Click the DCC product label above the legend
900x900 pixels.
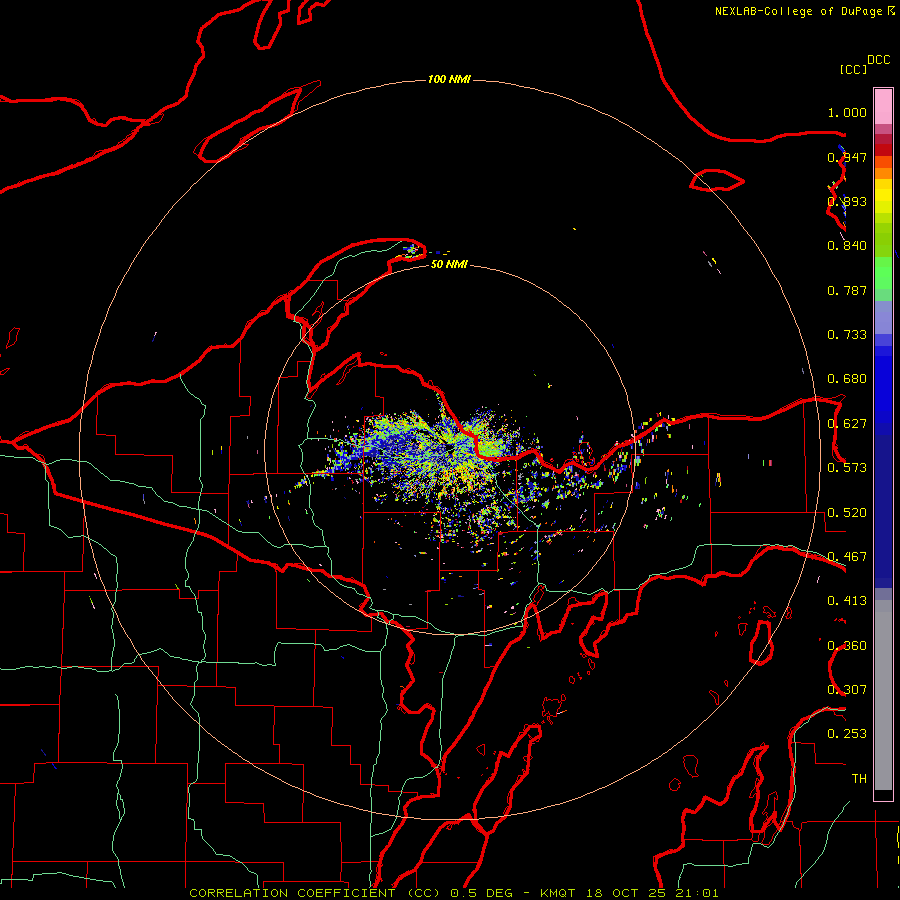[878, 60]
